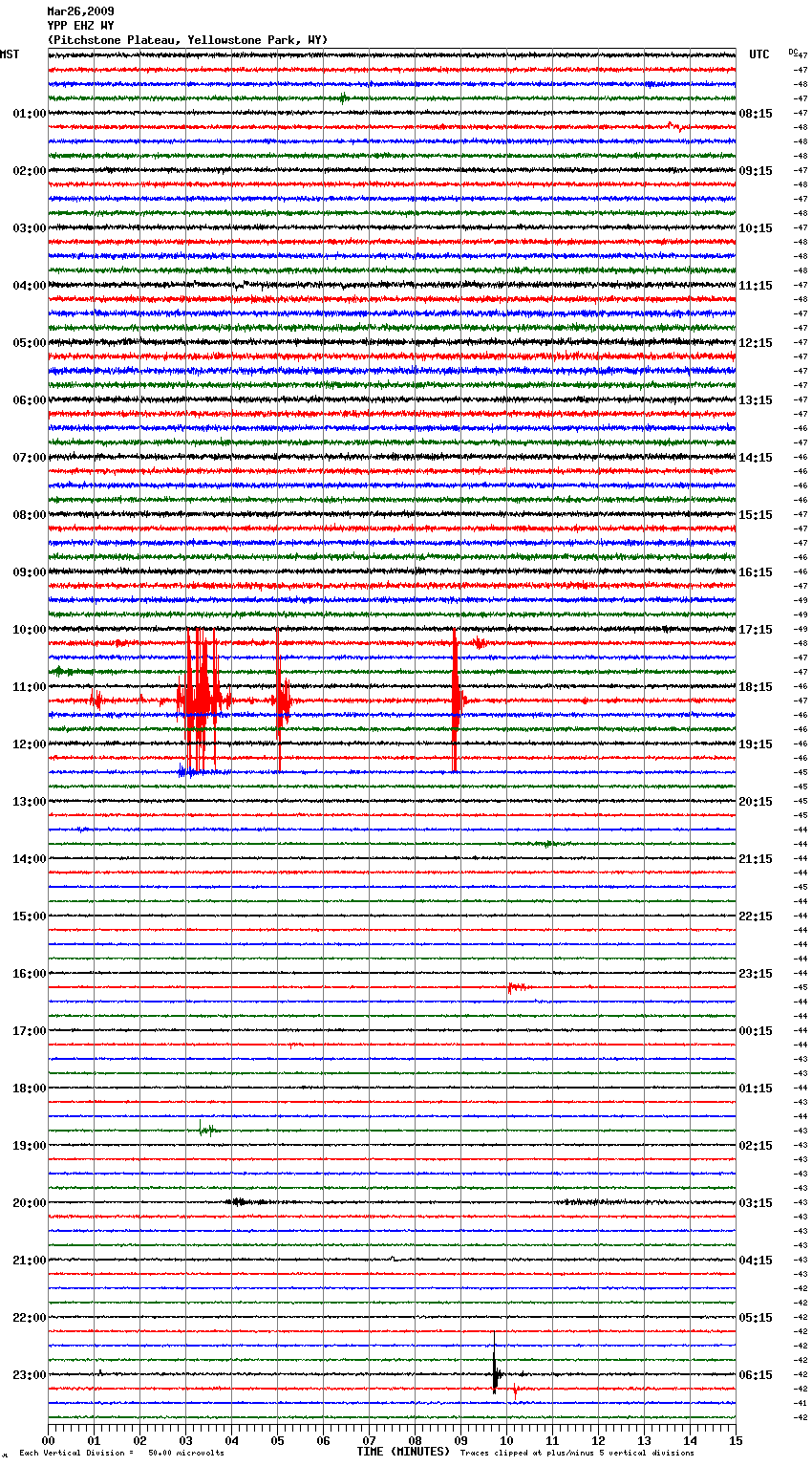This screenshot has width=812, height=1466.
Task: Select the 07:00 MST time label
Action: tap(30, 458)
